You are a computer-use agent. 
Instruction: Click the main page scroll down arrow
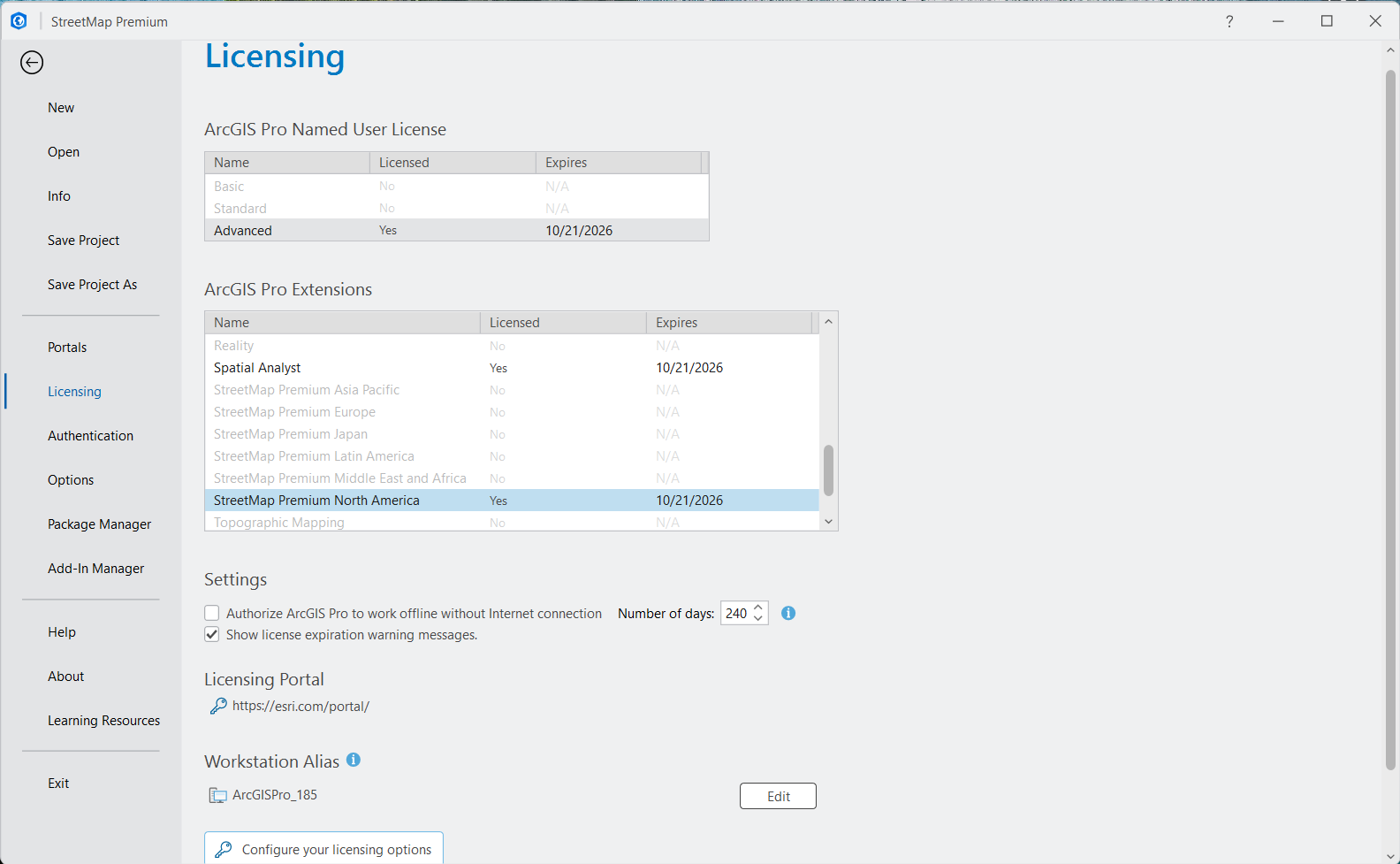[1390, 854]
